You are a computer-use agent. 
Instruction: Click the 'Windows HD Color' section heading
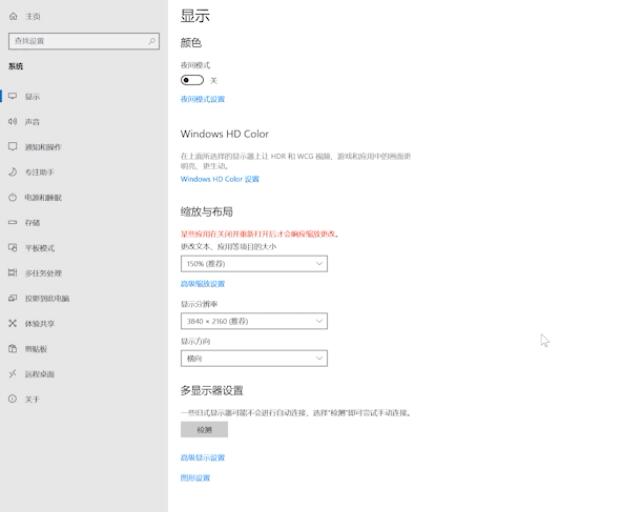click(x=225, y=134)
